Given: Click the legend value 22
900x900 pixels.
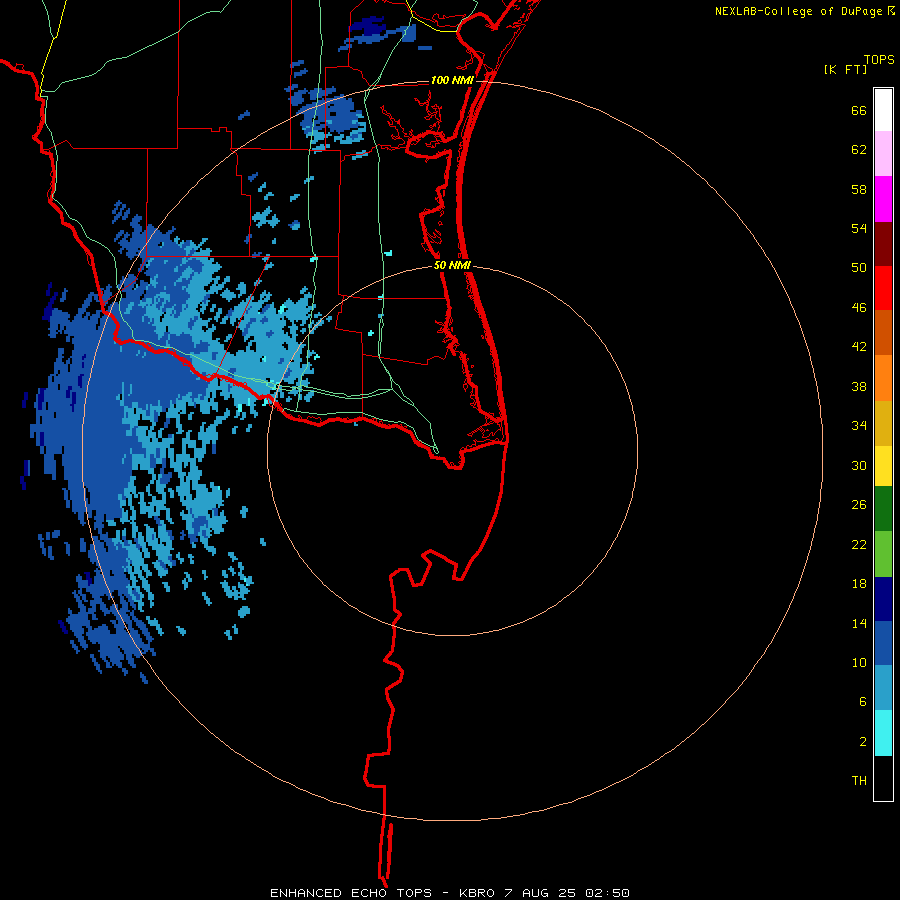Looking at the screenshot, I should point(859,544).
